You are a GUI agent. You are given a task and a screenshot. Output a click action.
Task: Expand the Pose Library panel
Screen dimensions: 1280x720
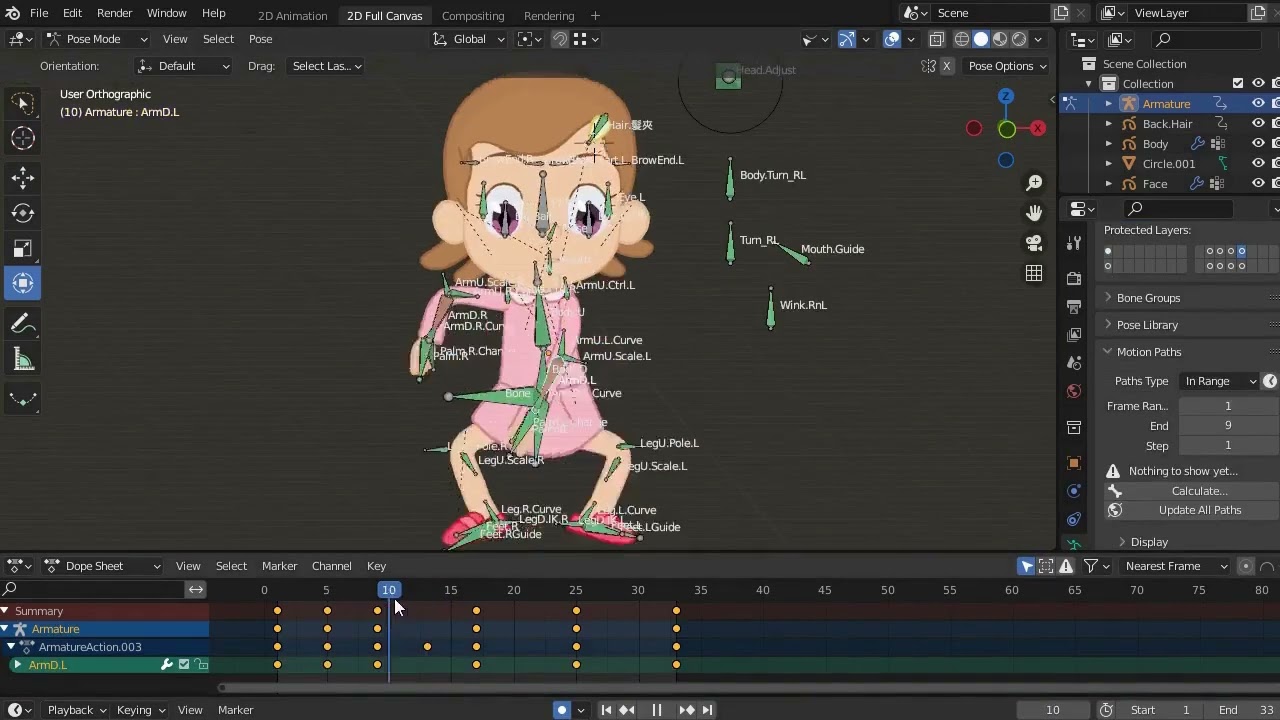pyautogui.click(x=1147, y=325)
